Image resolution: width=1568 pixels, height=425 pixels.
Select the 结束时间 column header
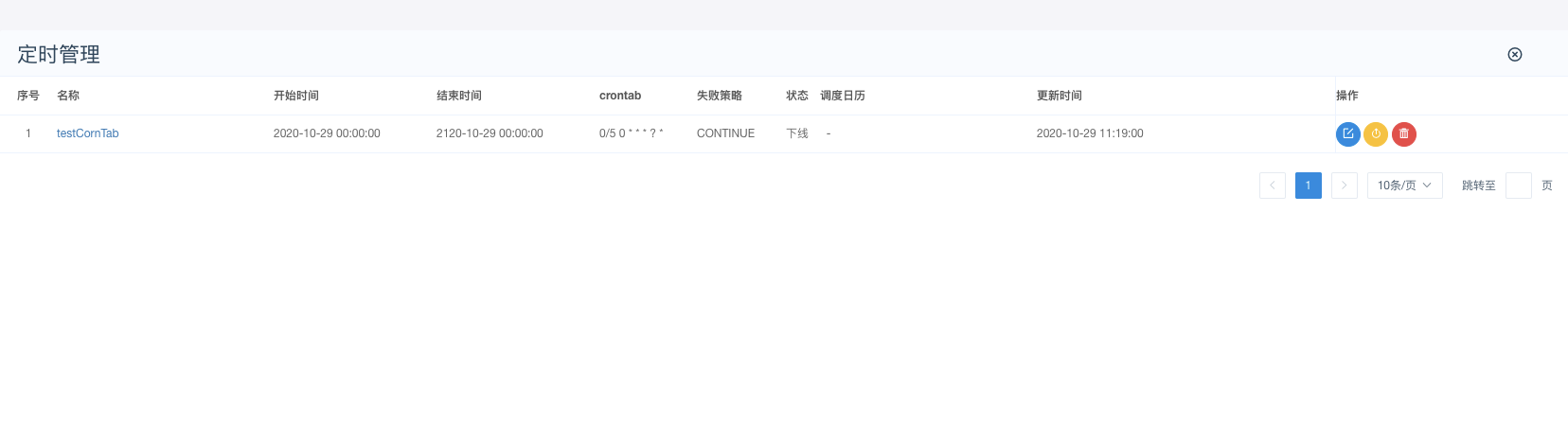(459, 96)
